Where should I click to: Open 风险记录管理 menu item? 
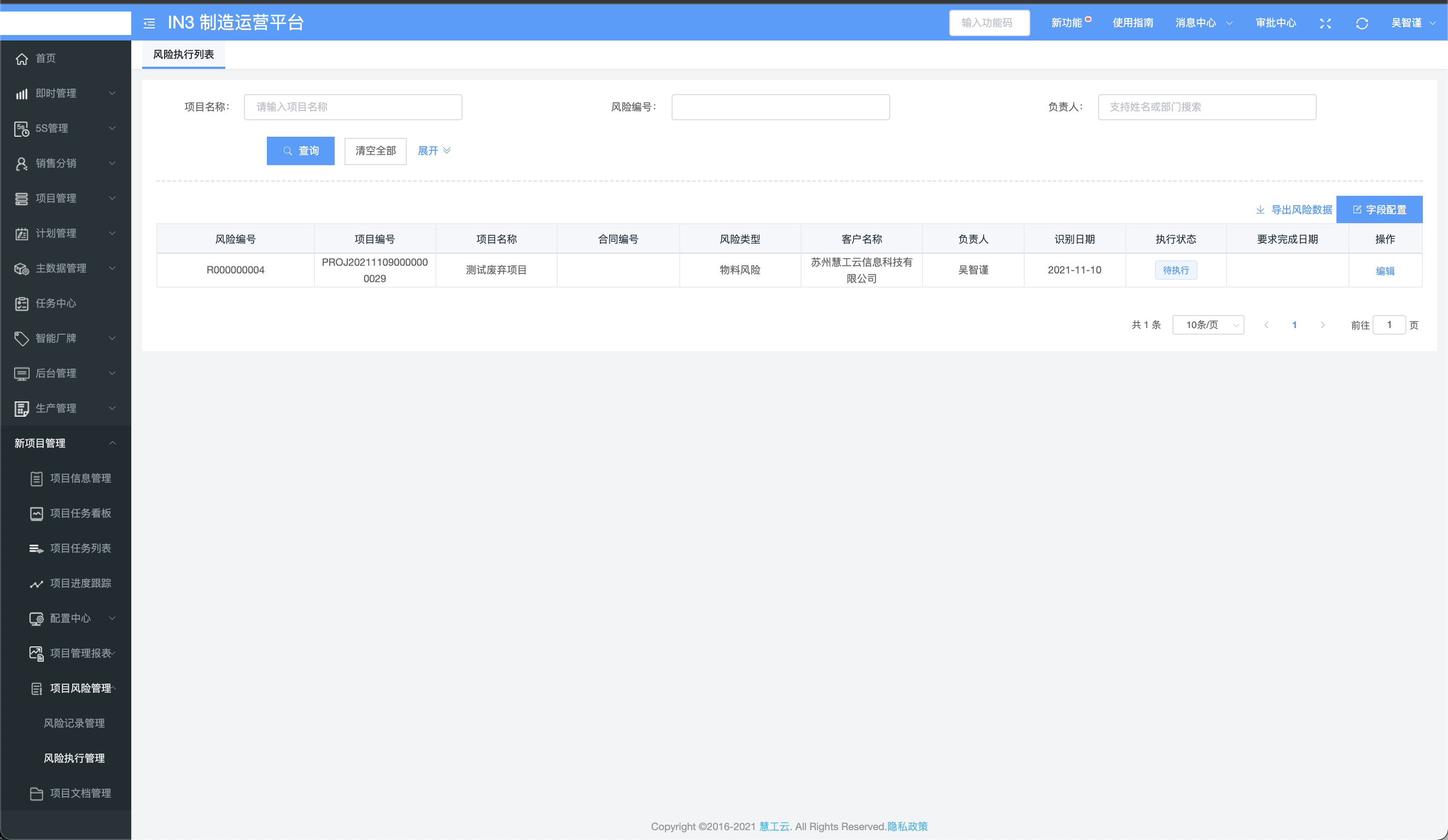74,724
